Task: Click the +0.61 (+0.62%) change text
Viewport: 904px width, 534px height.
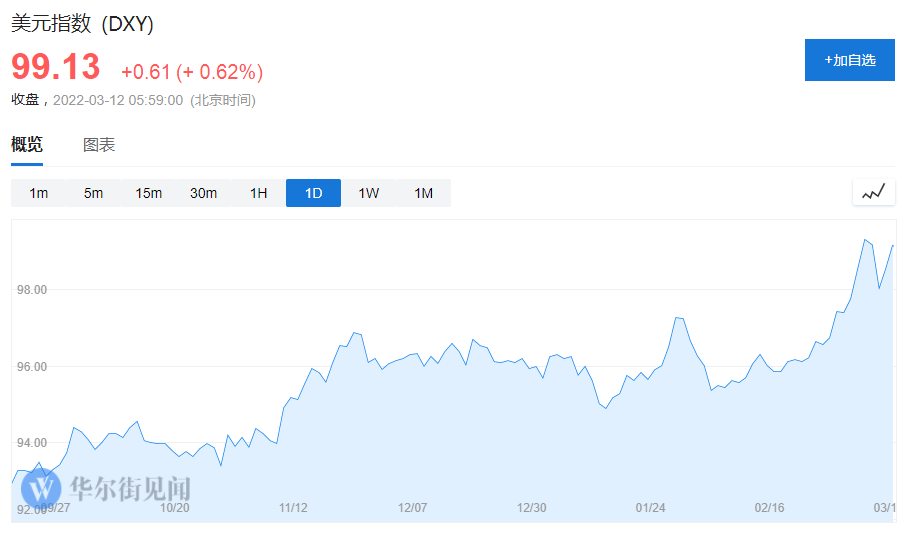Action: 192,72
